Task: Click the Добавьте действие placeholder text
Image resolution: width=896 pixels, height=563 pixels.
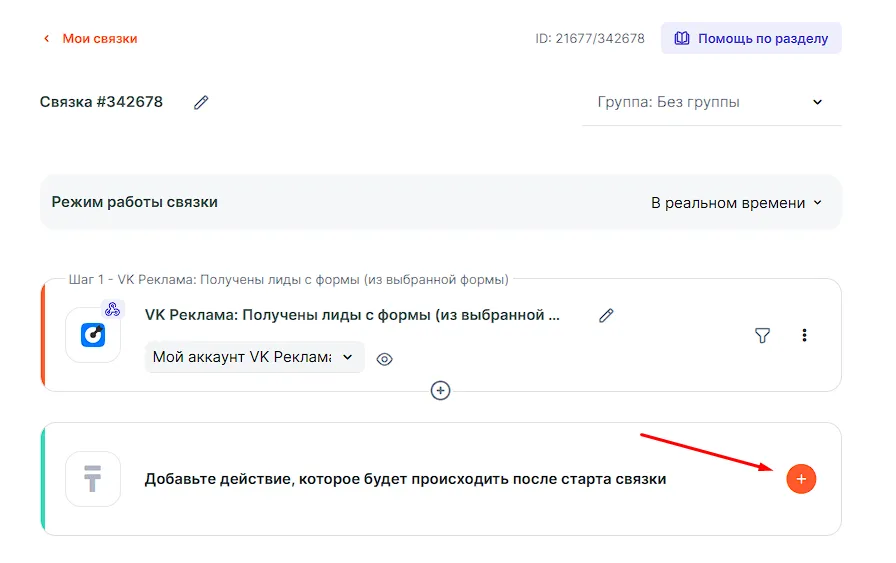Action: pos(405,479)
